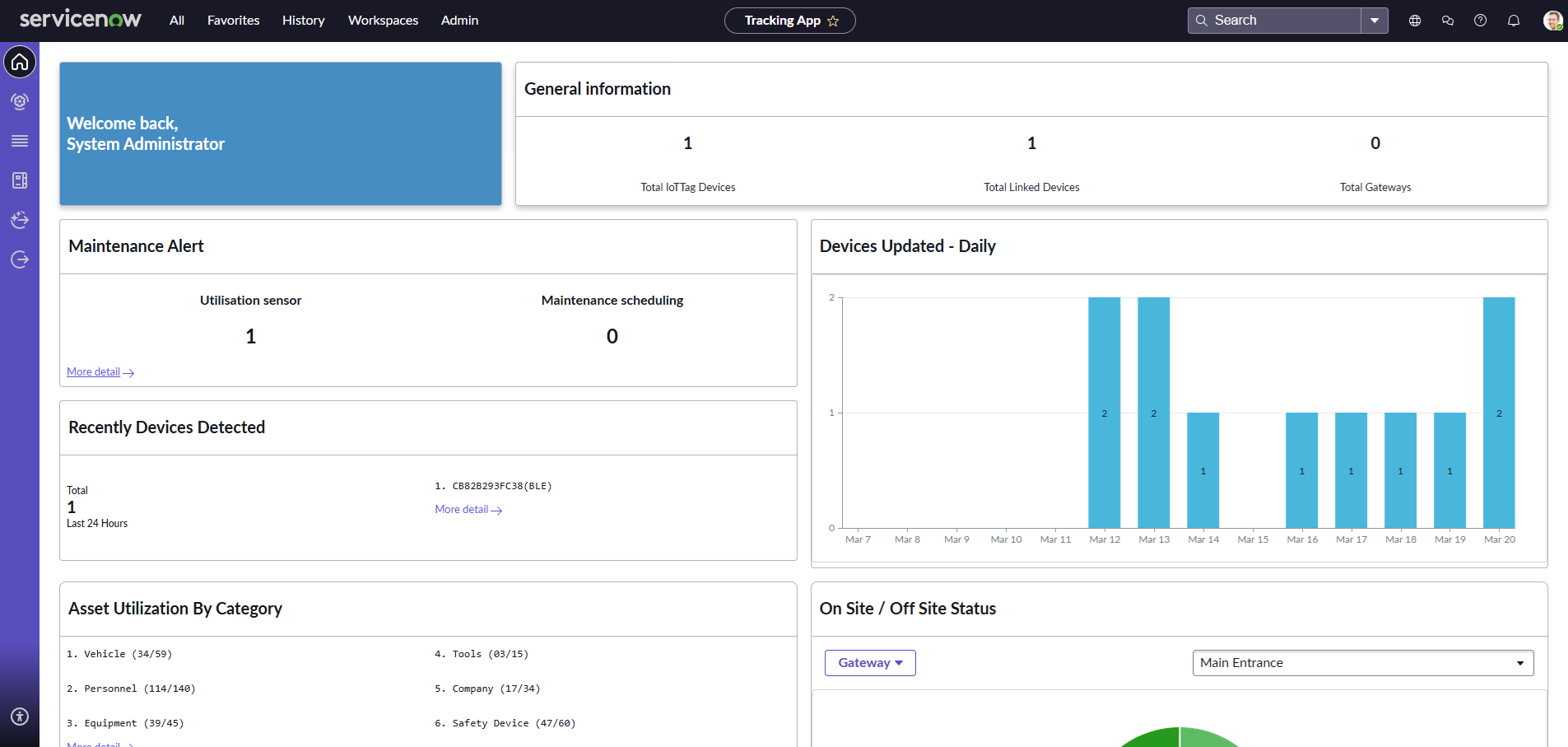
Task: Click the Total Linked Devices label
Action: coord(1031,188)
